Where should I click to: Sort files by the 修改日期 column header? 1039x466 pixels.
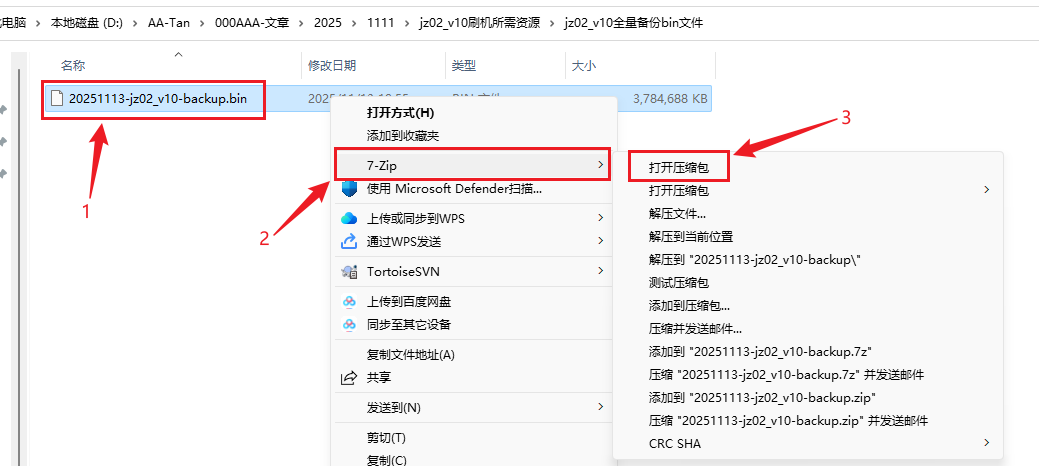(x=332, y=65)
